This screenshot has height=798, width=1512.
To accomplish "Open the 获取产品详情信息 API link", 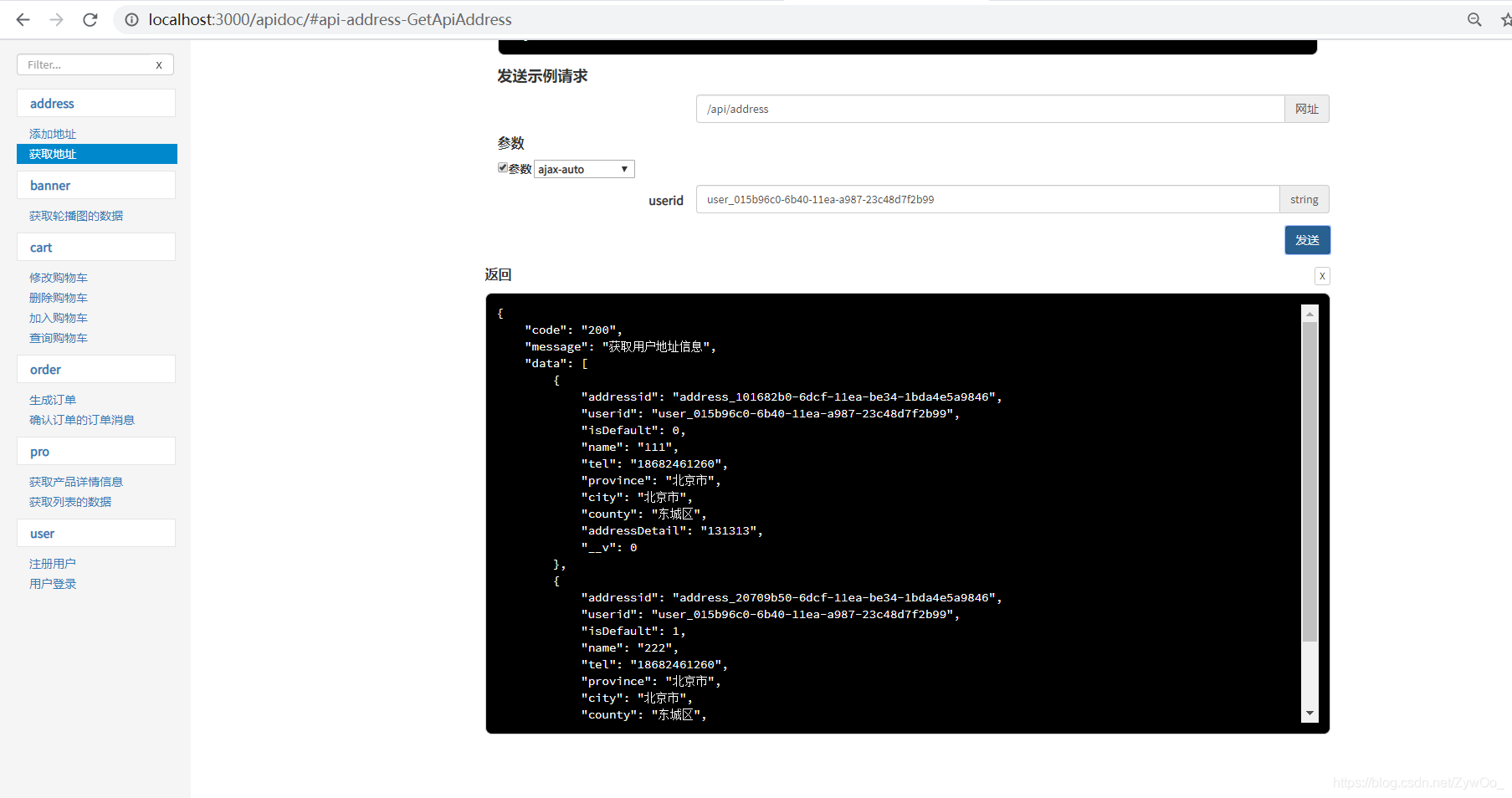I will [x=76, y=482].
